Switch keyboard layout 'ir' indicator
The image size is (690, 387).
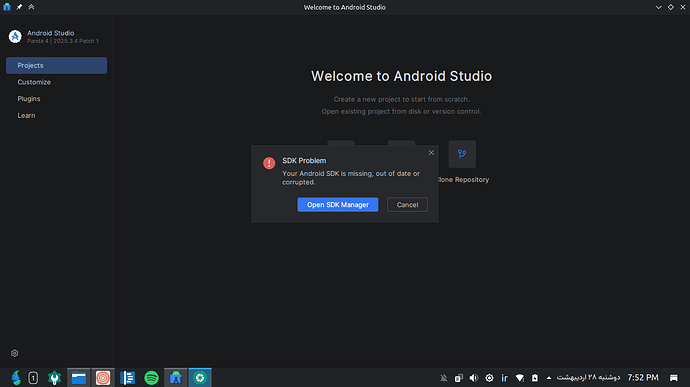(504, 378)
